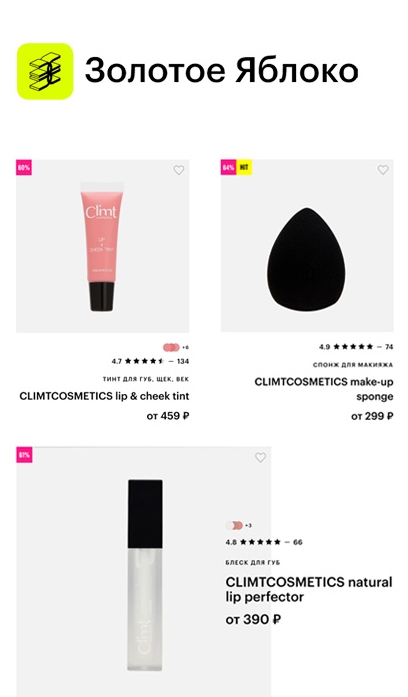
Task: Show +3 more lip perfector shades
Action: point(248,525)
